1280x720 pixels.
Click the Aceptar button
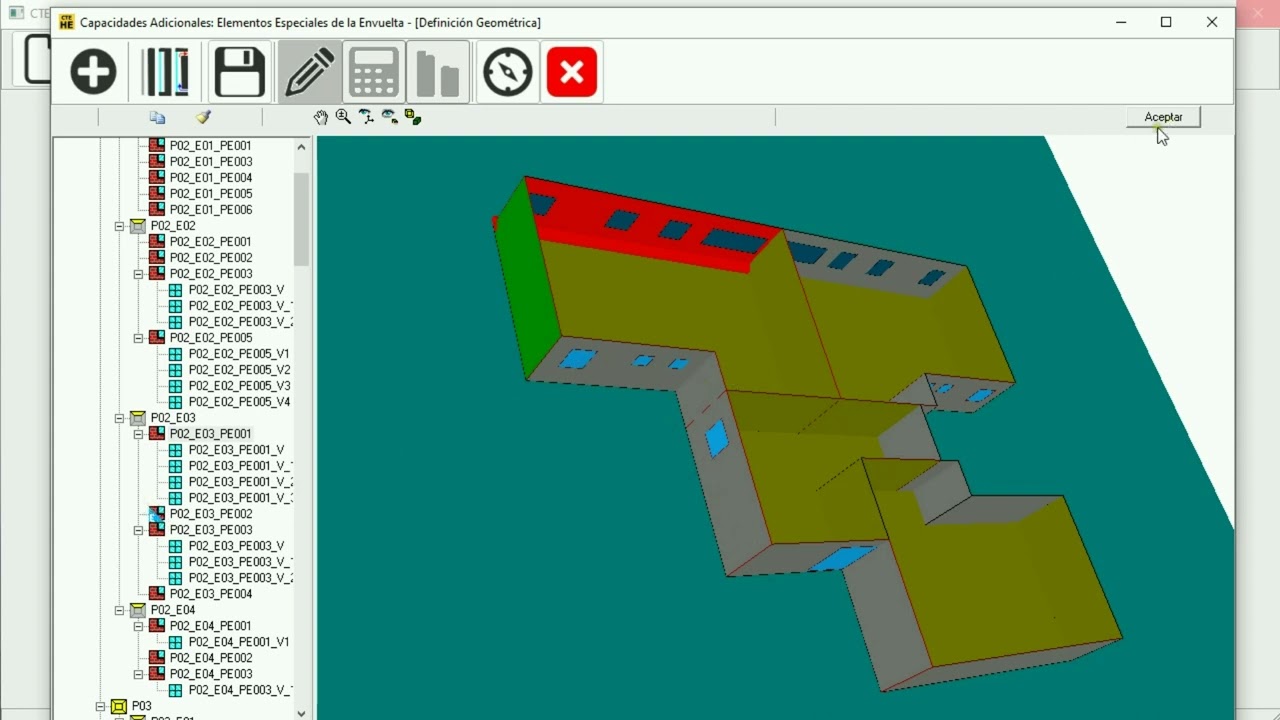click(1163, 117)
